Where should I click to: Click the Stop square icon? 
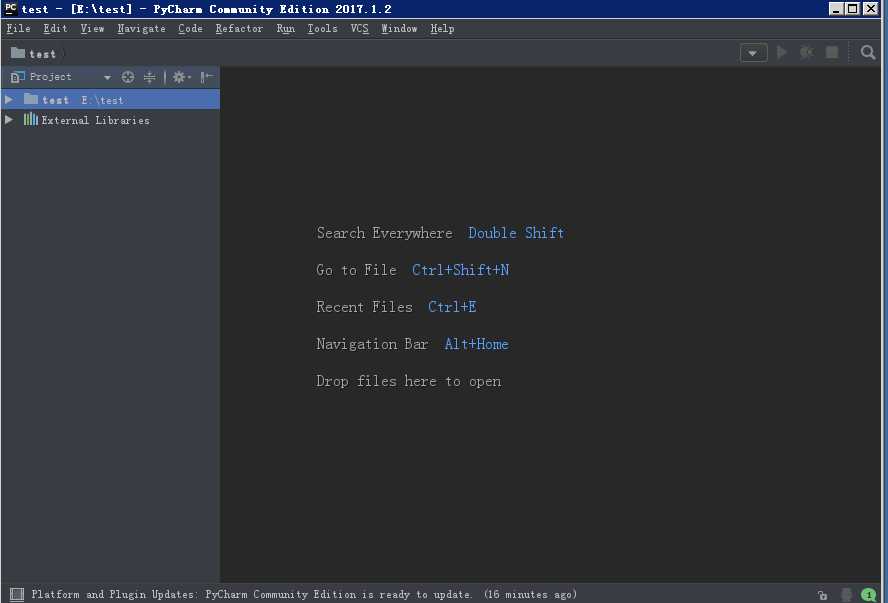831,53
